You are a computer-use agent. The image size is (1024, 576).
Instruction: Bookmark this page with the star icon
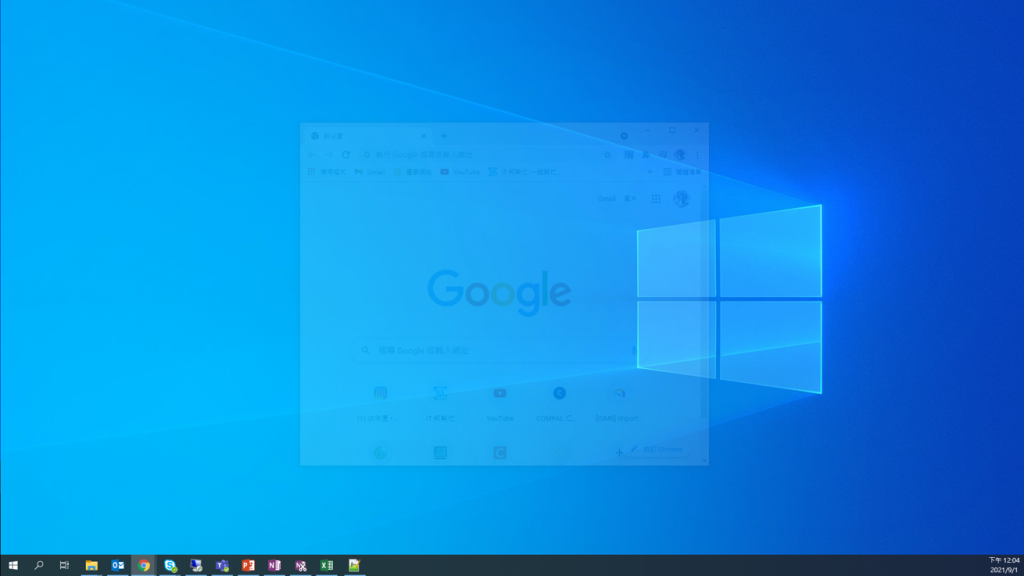(x=607, y=155)
